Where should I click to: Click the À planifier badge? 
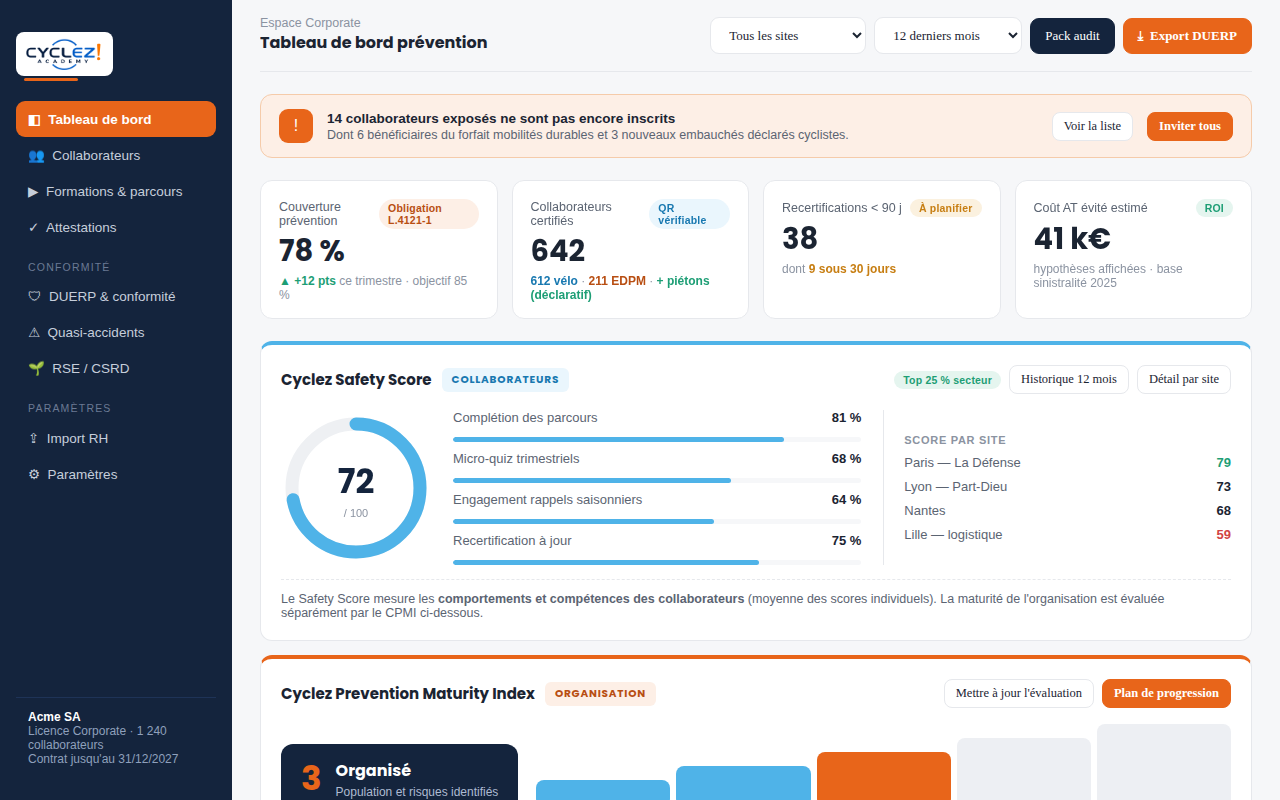(945, 208)
